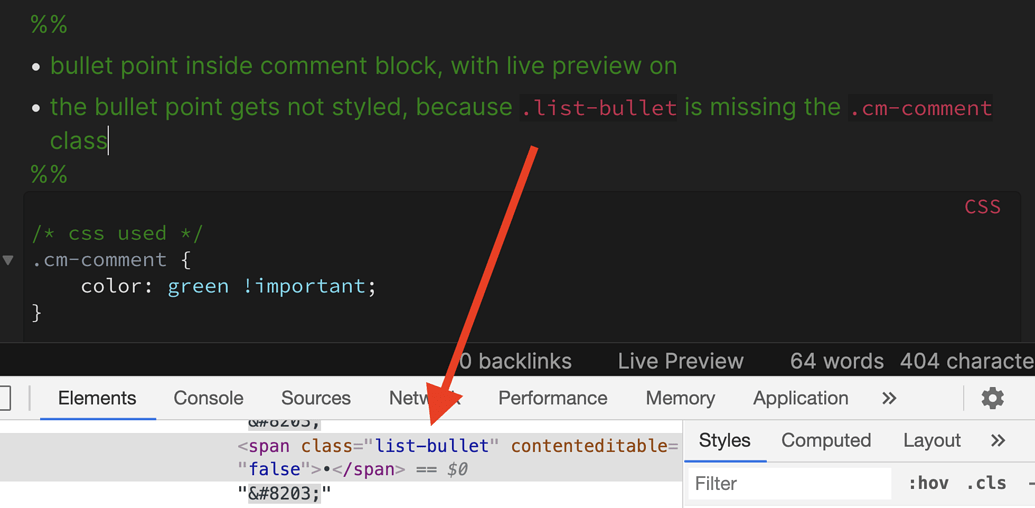
Task: Collapse the .cm-comment CSS rule fold arrow
Action: [x=9, y=260]
